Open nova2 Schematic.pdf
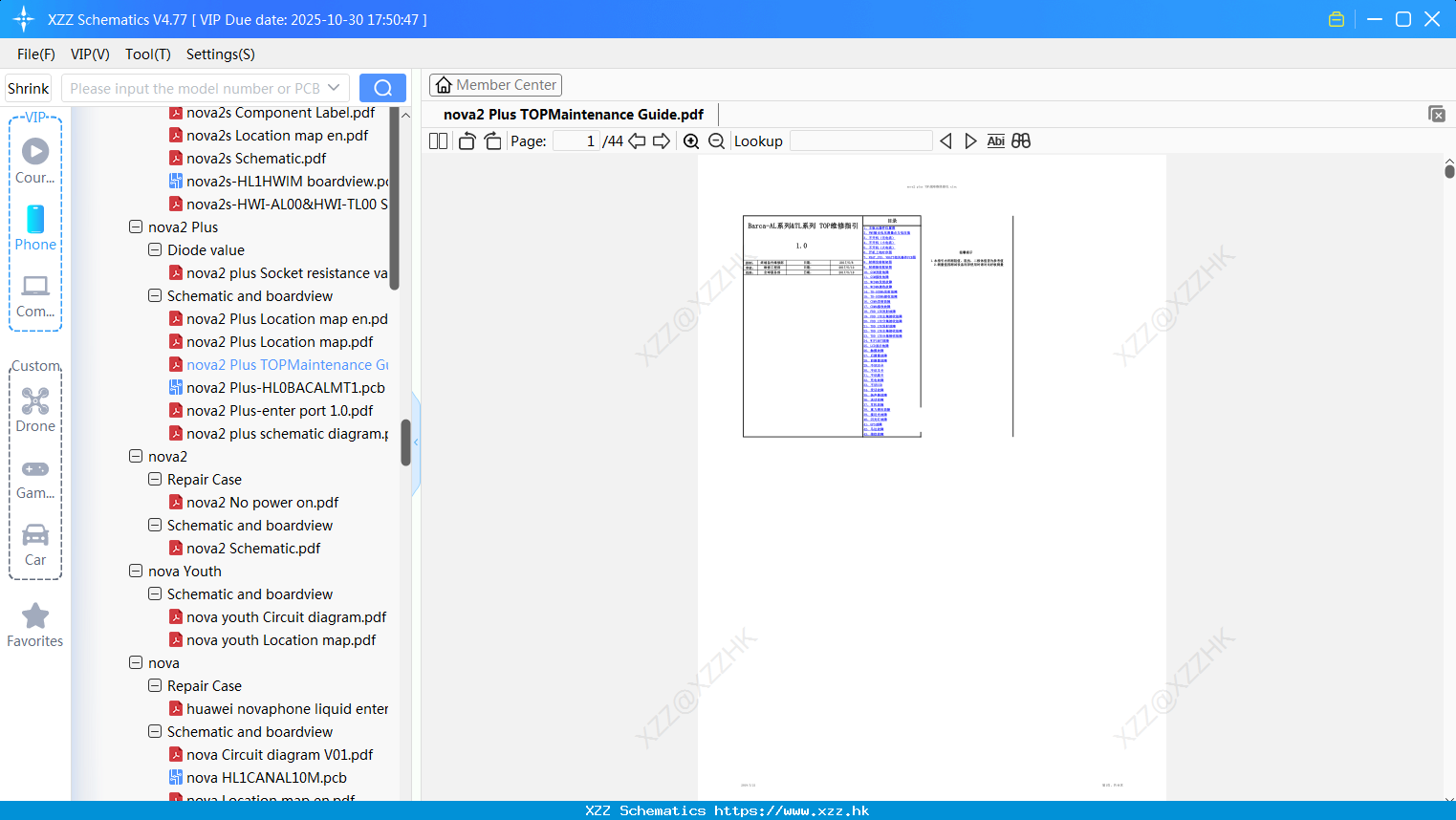1456x820 pixels. 253,549
